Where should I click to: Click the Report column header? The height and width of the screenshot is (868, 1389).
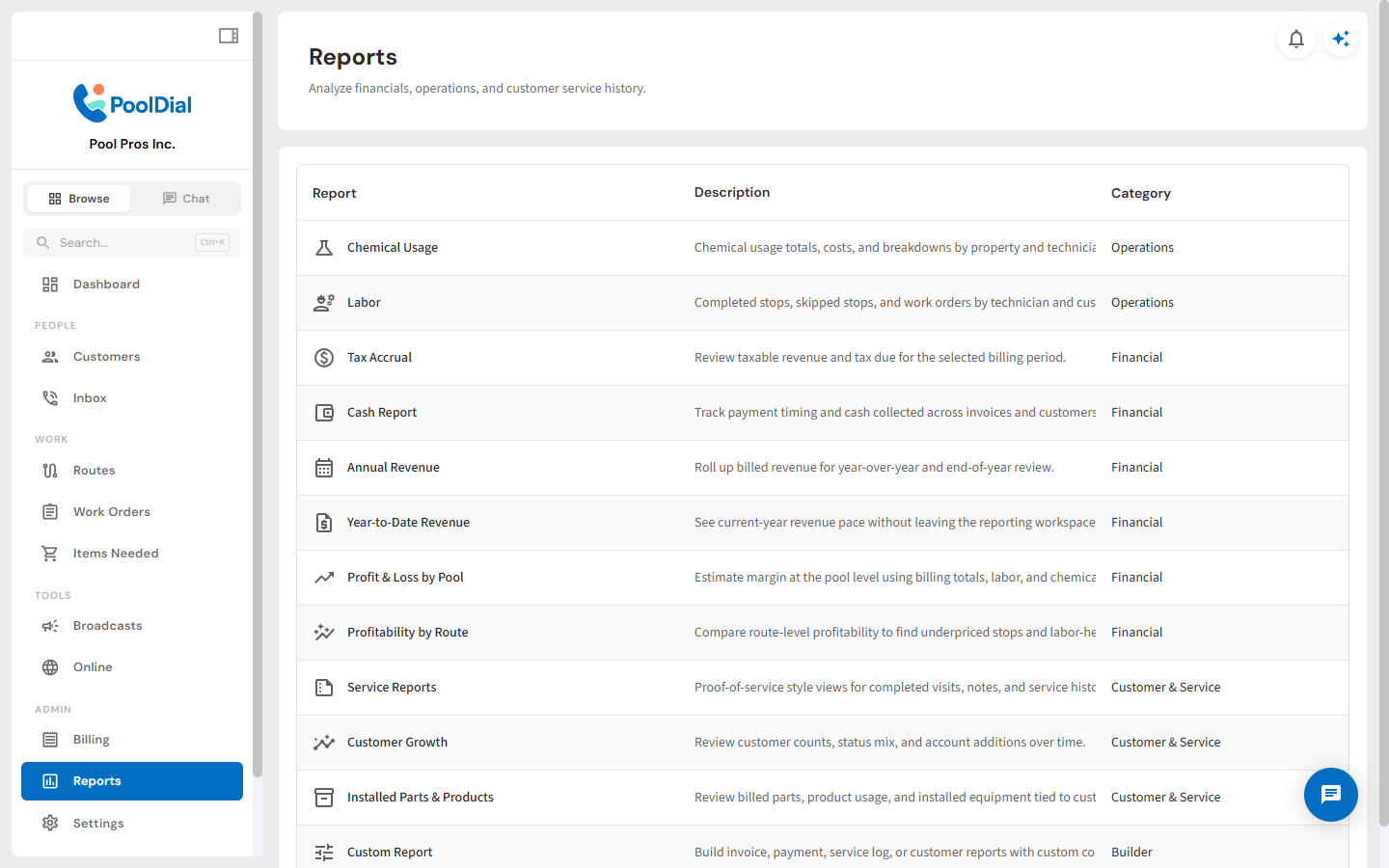point(335,193)
